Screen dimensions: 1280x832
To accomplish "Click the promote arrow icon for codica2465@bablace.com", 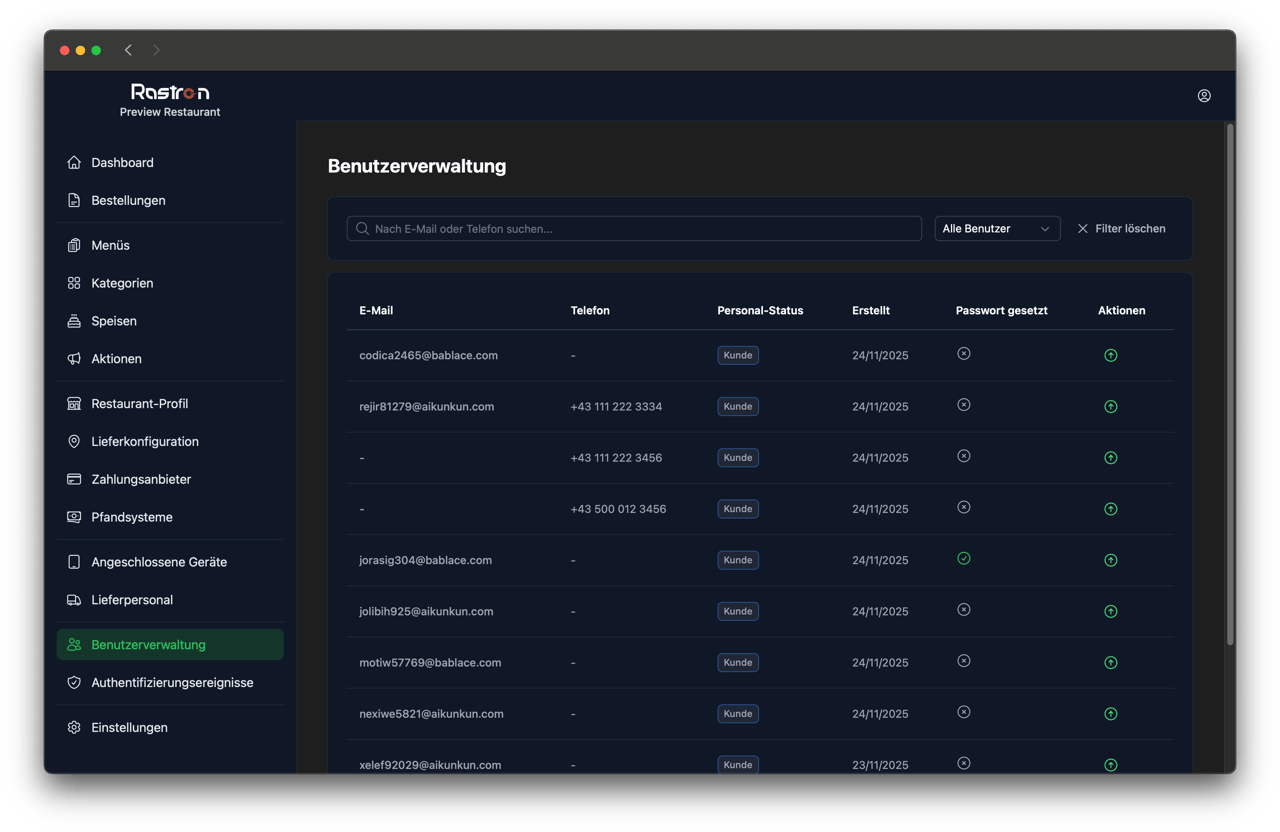I will (1110, 356).
